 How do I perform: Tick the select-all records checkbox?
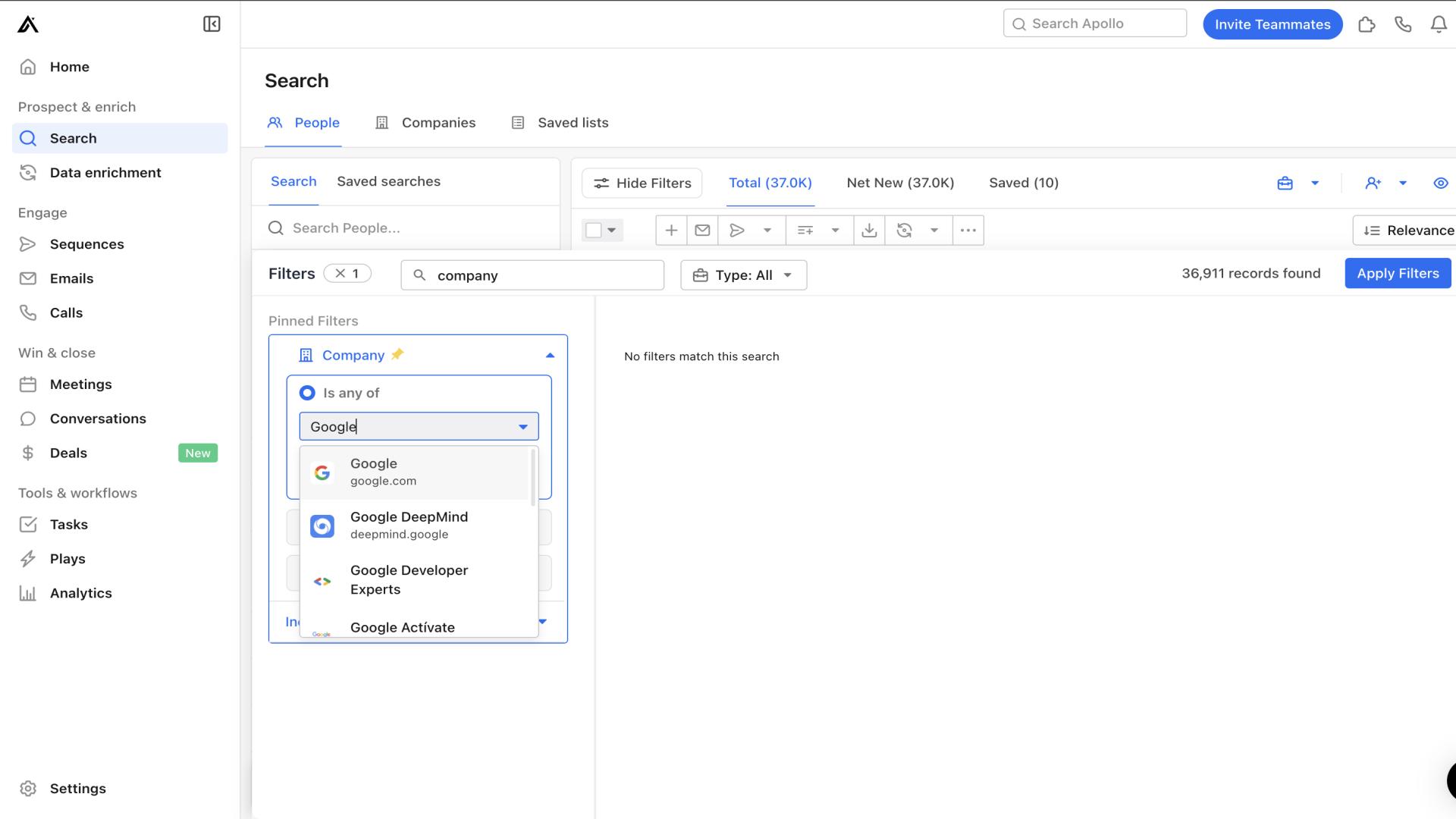594,230
